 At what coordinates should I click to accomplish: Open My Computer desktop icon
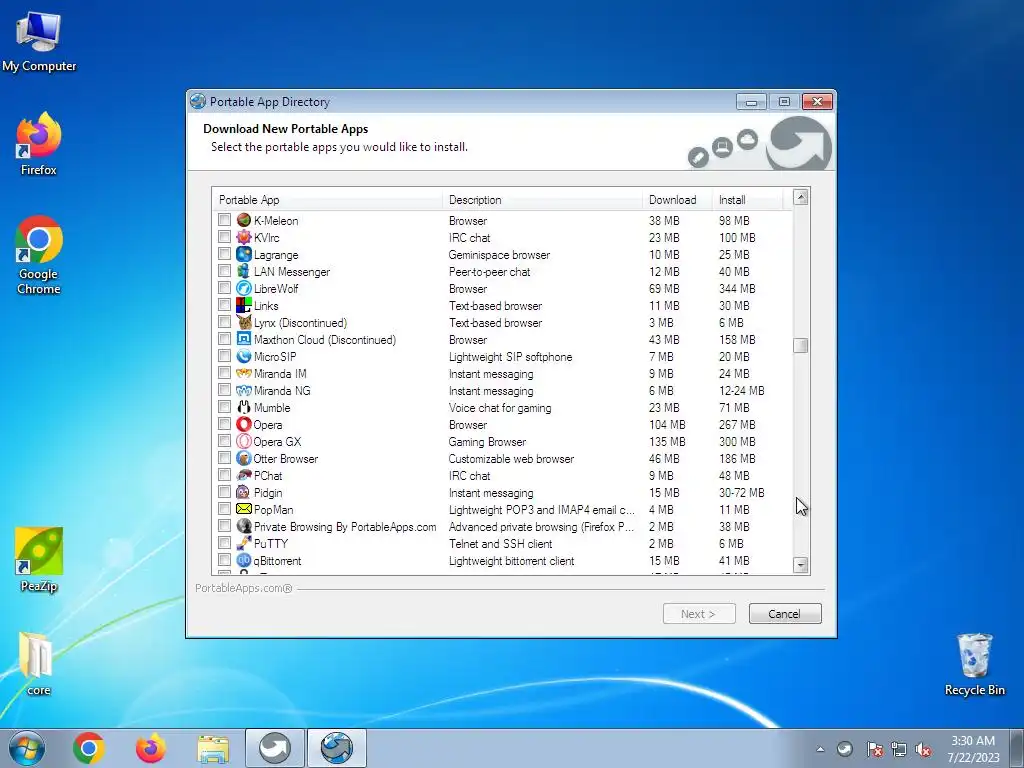pos(39,40)
